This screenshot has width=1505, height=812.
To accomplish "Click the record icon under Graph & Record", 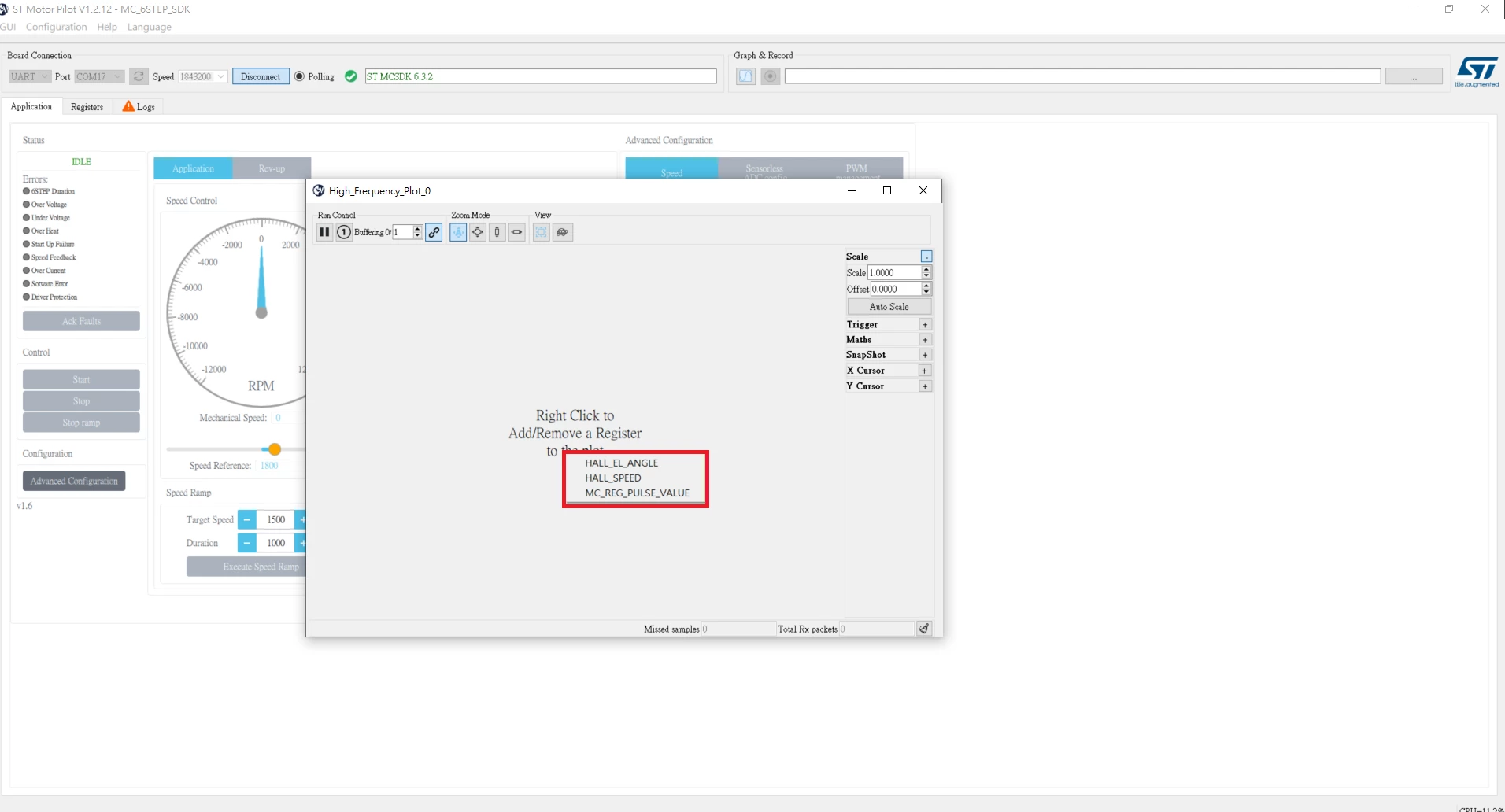I will click(771, 76).
